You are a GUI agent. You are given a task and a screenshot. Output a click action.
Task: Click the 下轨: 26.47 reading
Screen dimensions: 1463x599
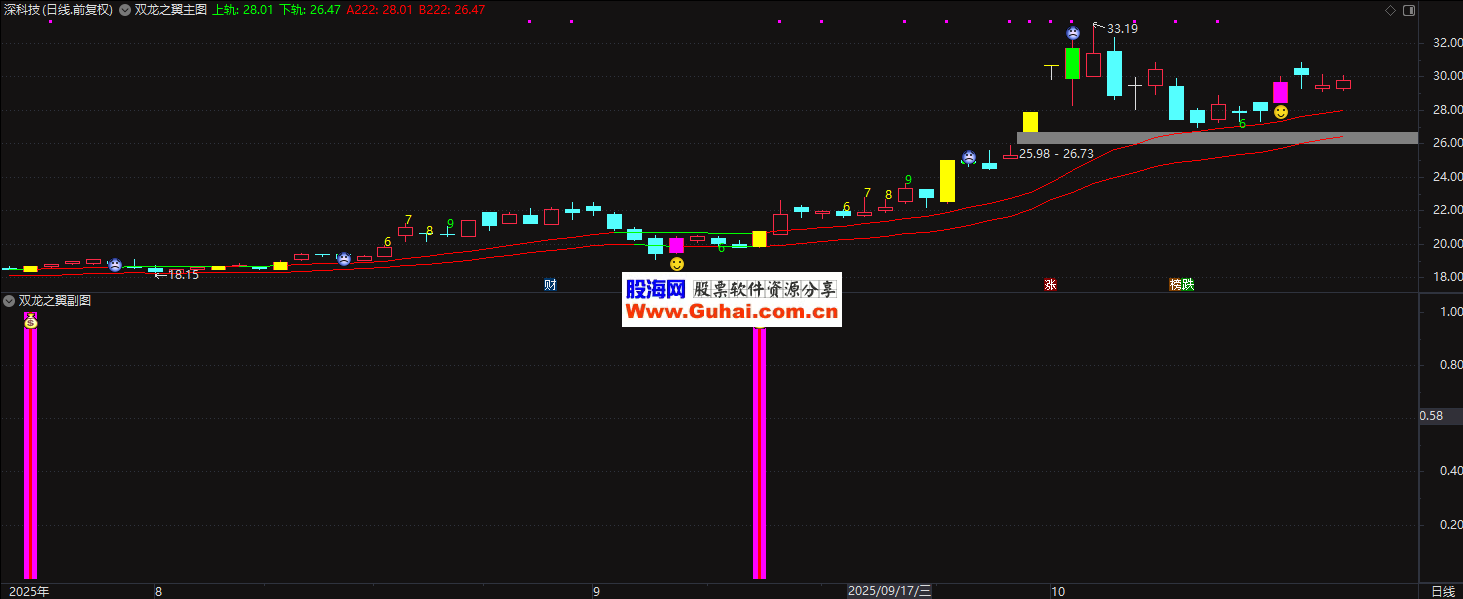coord(309,10)
